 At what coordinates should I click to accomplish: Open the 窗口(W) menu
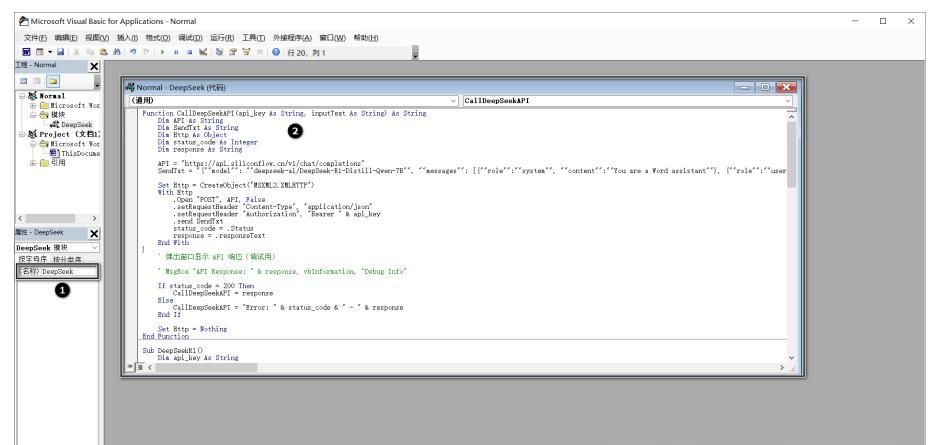pos(332,37)
